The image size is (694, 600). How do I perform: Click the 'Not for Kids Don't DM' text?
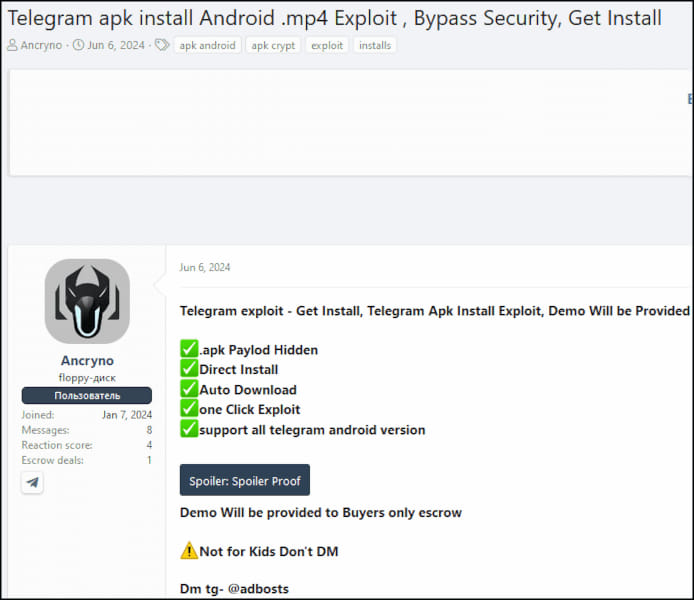tap(269, 551)
